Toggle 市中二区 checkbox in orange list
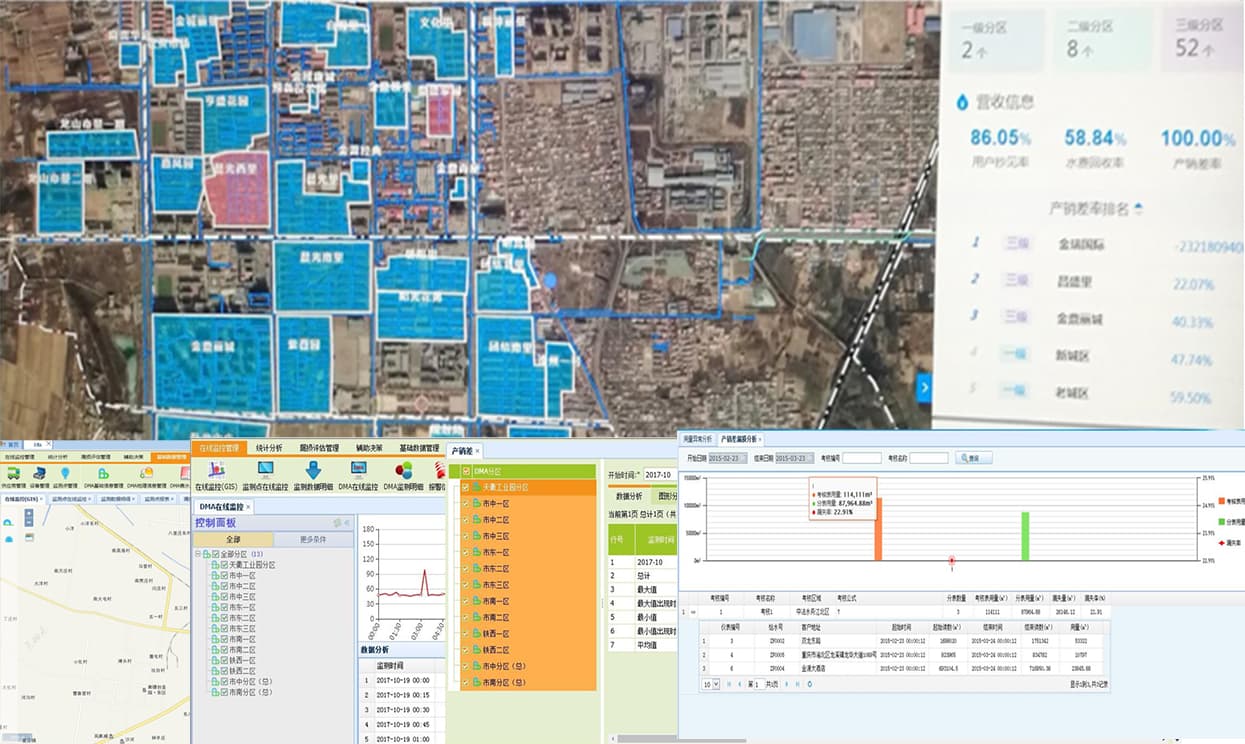The width and height of the screenshot is (1245, 744). click(465, 520)
